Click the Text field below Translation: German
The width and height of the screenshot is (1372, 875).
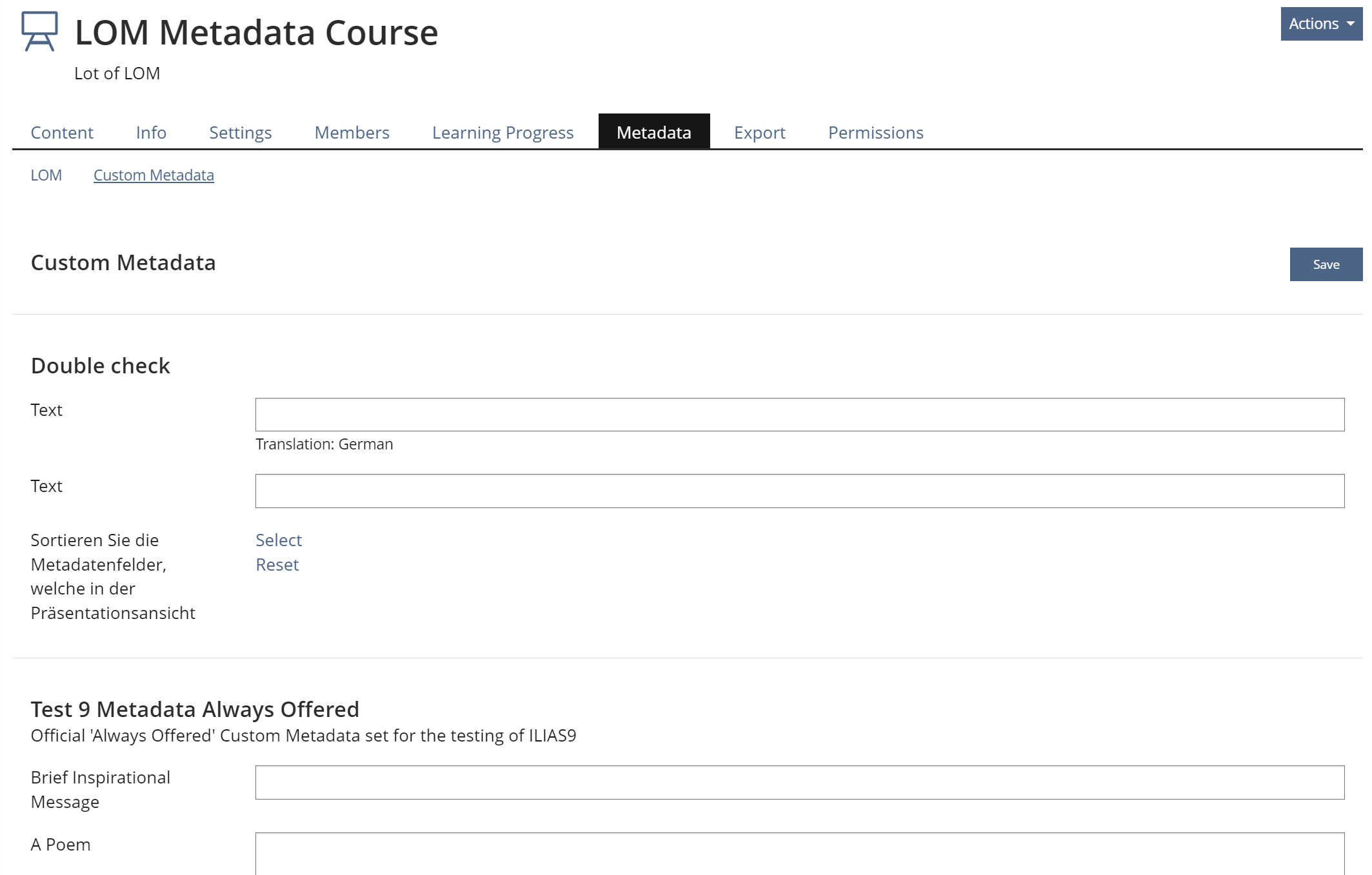coord(799,491)
